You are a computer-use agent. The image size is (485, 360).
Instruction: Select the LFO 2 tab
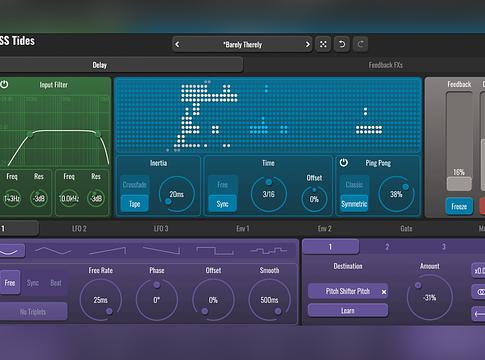pos(79,229)
